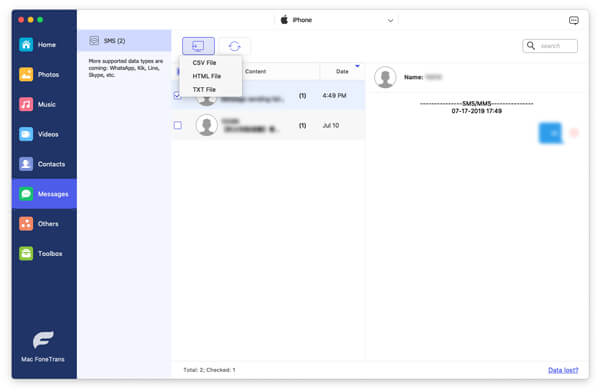Uncheck the first message conversation checkbox

[177, 95]
